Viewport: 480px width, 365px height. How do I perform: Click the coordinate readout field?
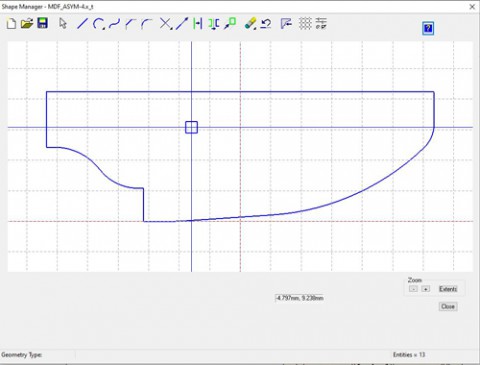300,298
